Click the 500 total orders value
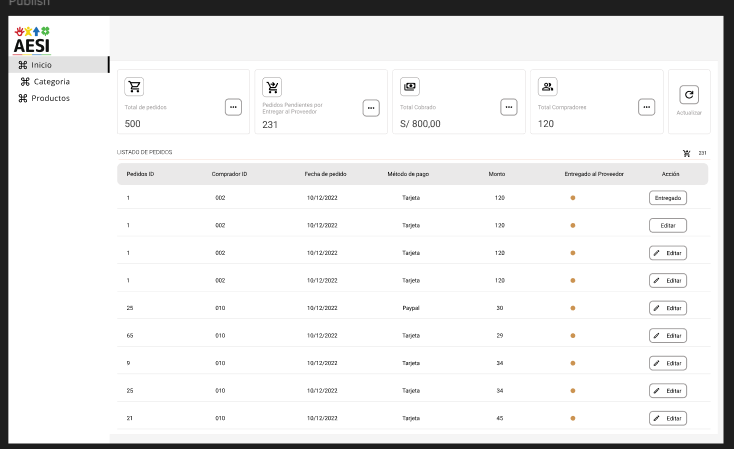Image resolution: width=734 pixels, height=449 pixels. 132,124
